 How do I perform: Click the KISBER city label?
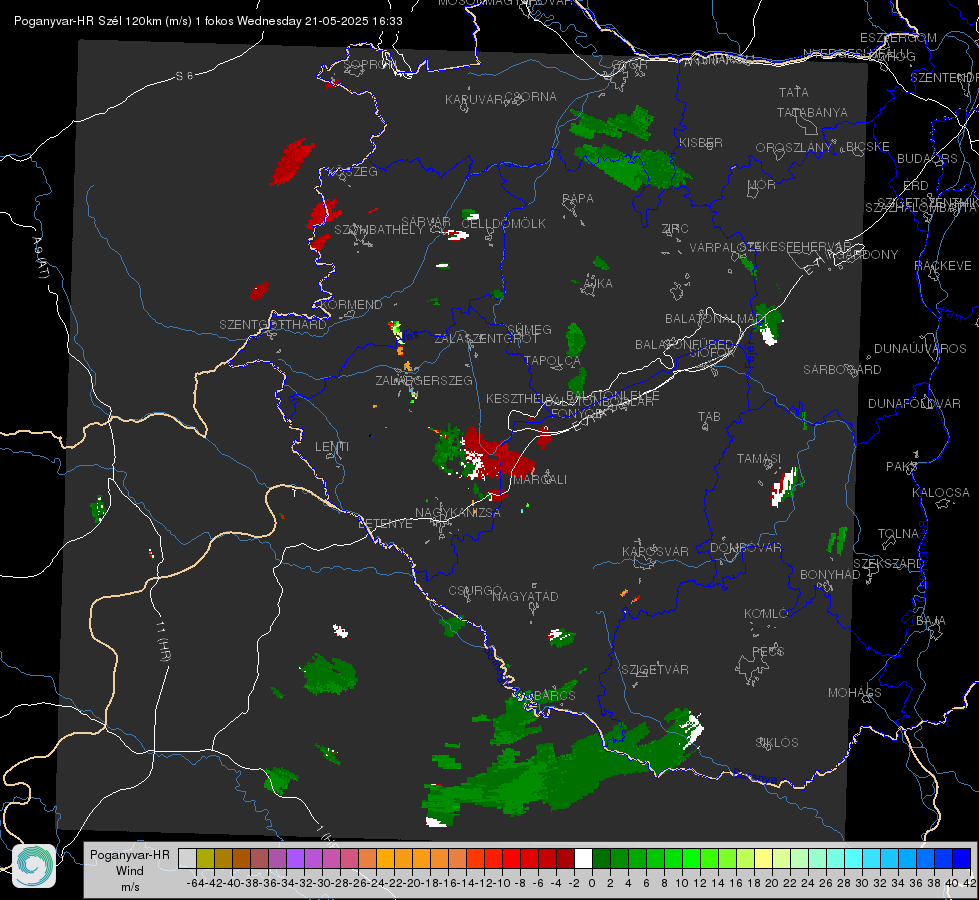[701, 142]
